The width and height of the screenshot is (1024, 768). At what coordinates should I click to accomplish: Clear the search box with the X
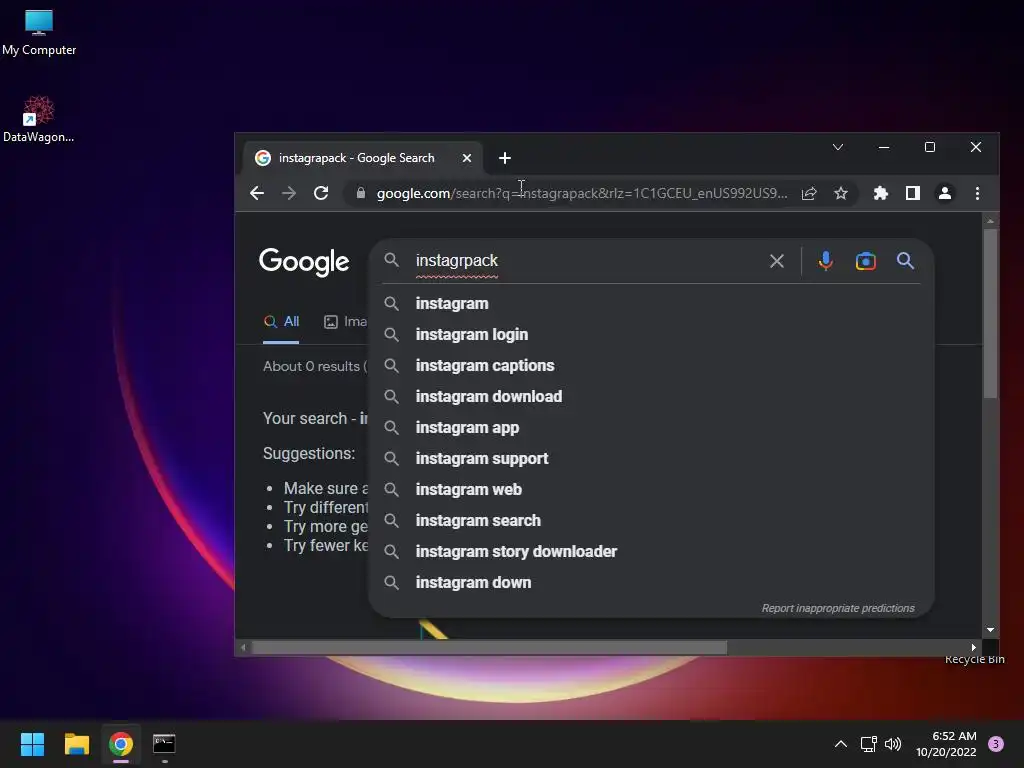click(776, 261)
